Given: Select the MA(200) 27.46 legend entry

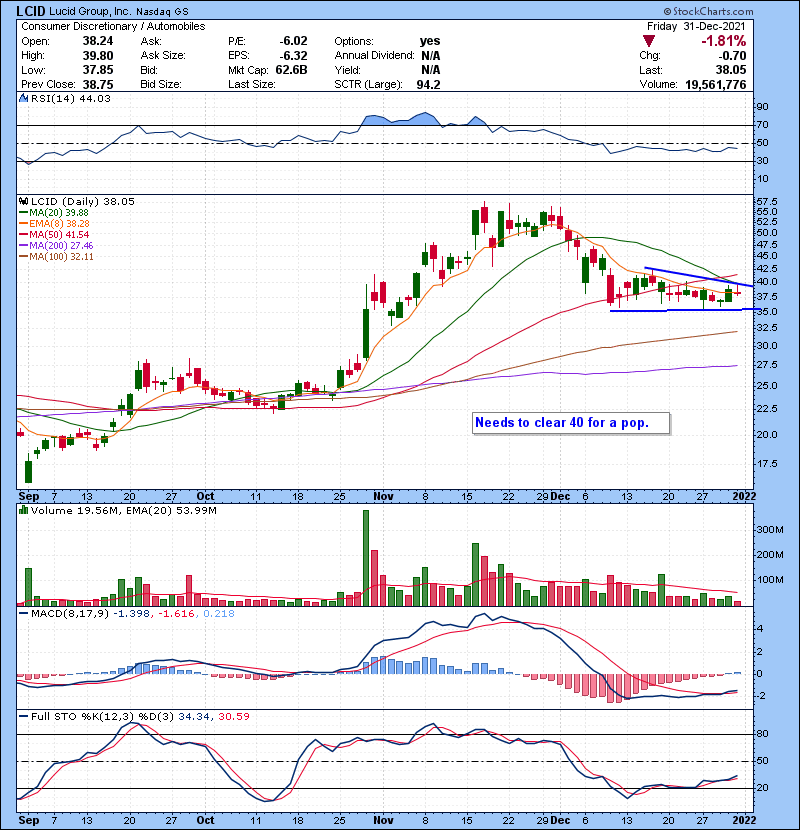Looking at the screenshot, I should [57, 246].
